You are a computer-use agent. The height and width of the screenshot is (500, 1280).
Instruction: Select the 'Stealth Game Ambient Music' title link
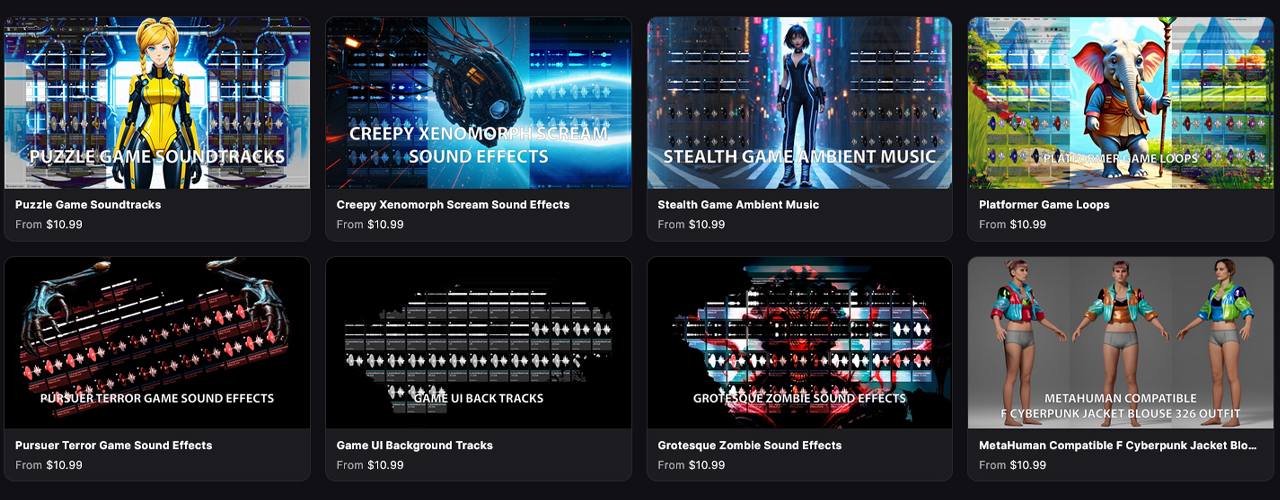738,205
